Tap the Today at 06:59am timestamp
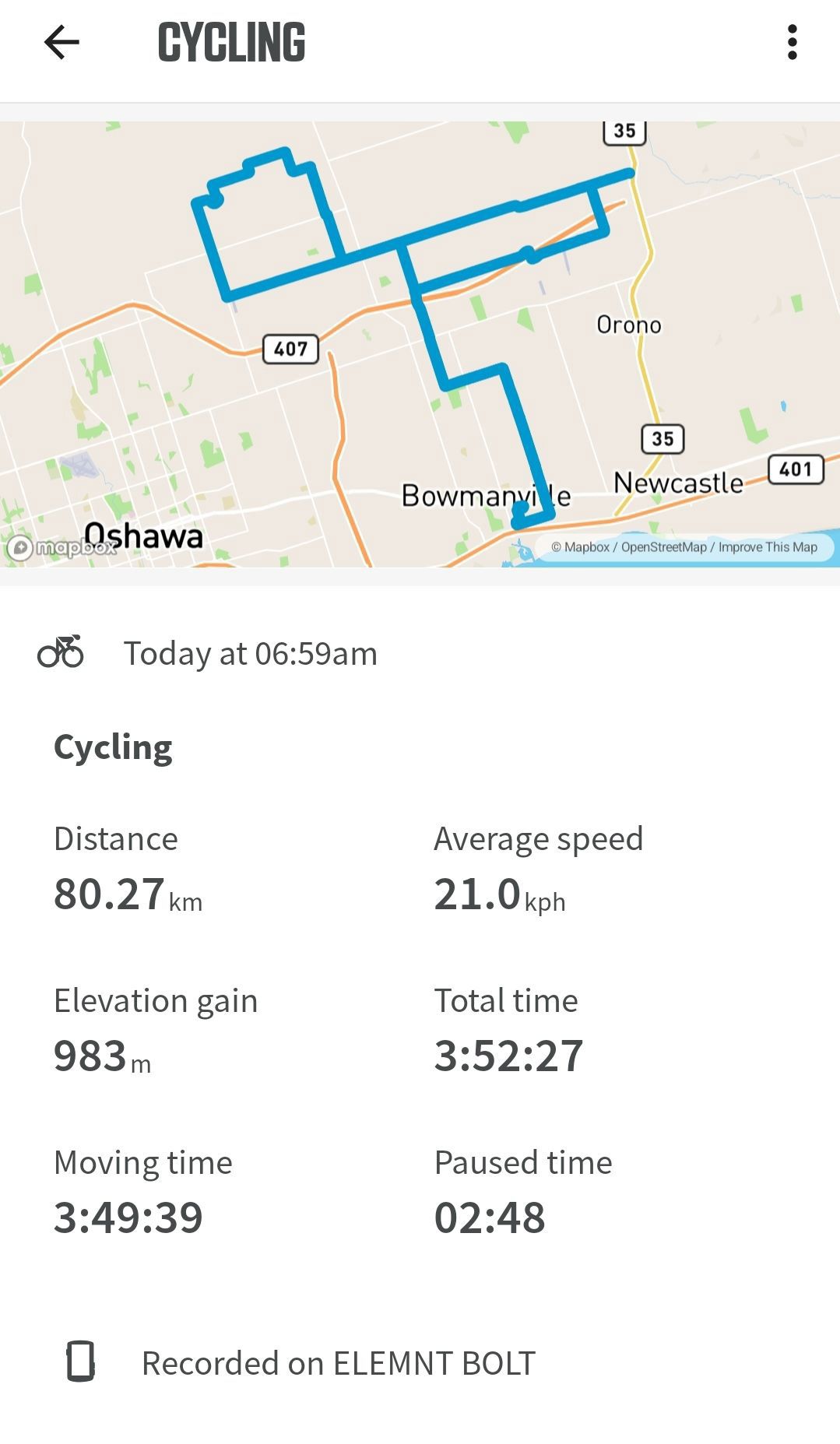840x1444 pixels. (x=251, y=653)
